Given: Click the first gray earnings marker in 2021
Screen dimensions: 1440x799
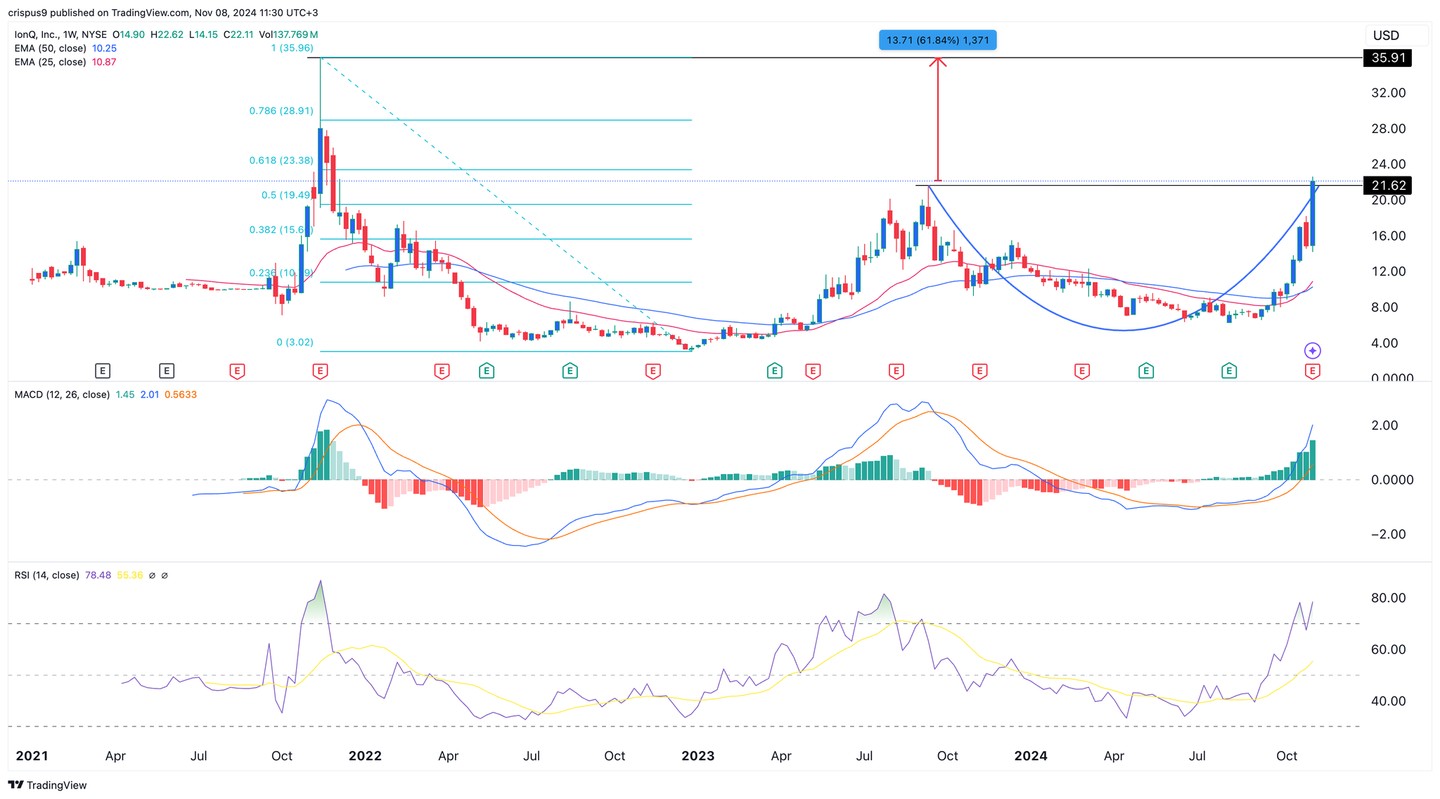Looking at the screenshot, I should pyautogui.click(x=102, y=371).
